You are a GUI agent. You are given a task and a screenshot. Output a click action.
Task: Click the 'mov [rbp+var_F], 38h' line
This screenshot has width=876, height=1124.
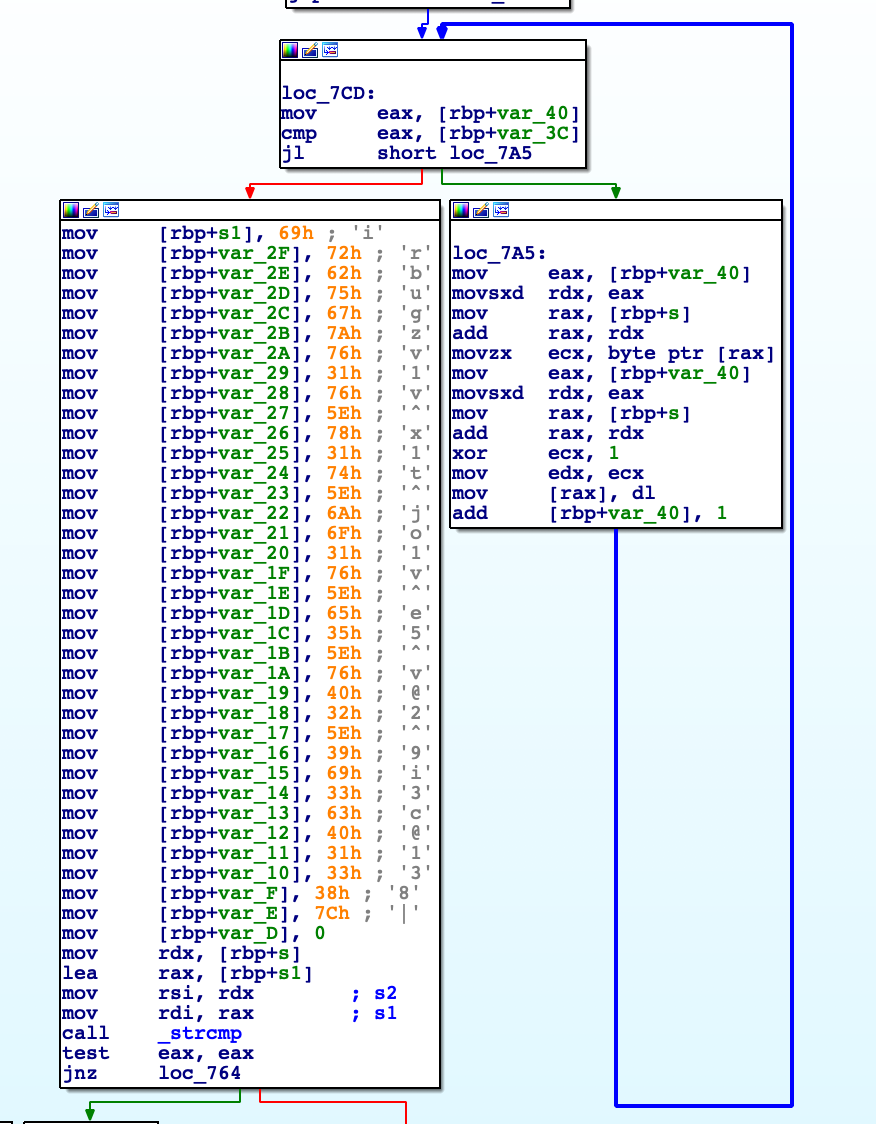(241, 893)
